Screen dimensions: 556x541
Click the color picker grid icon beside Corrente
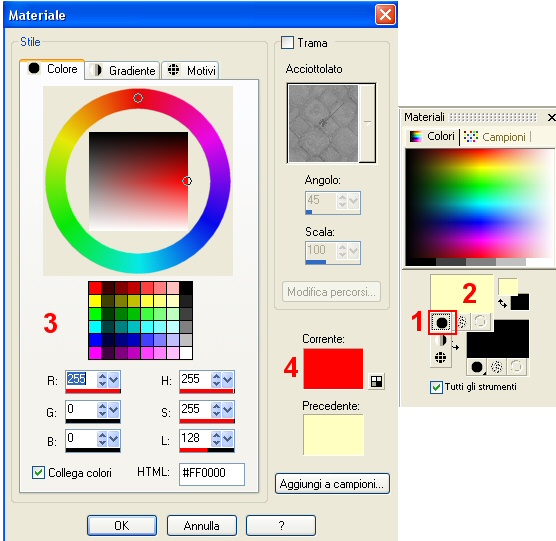[376, 381]
